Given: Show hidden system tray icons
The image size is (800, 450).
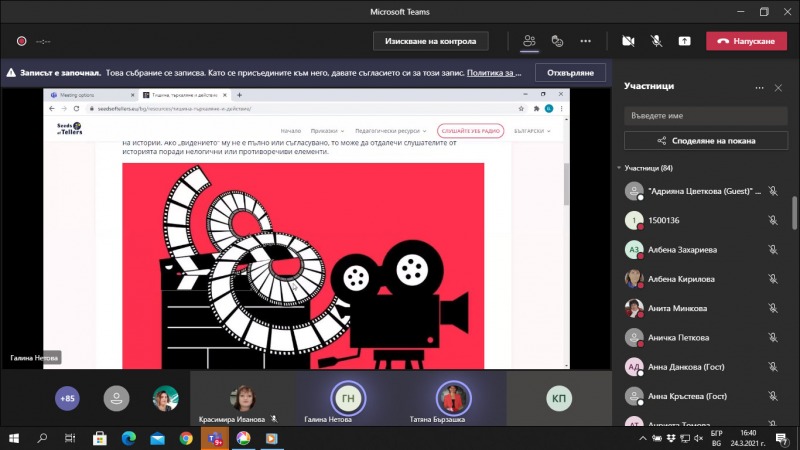Looking at the screenshot, I should [642, 438].
